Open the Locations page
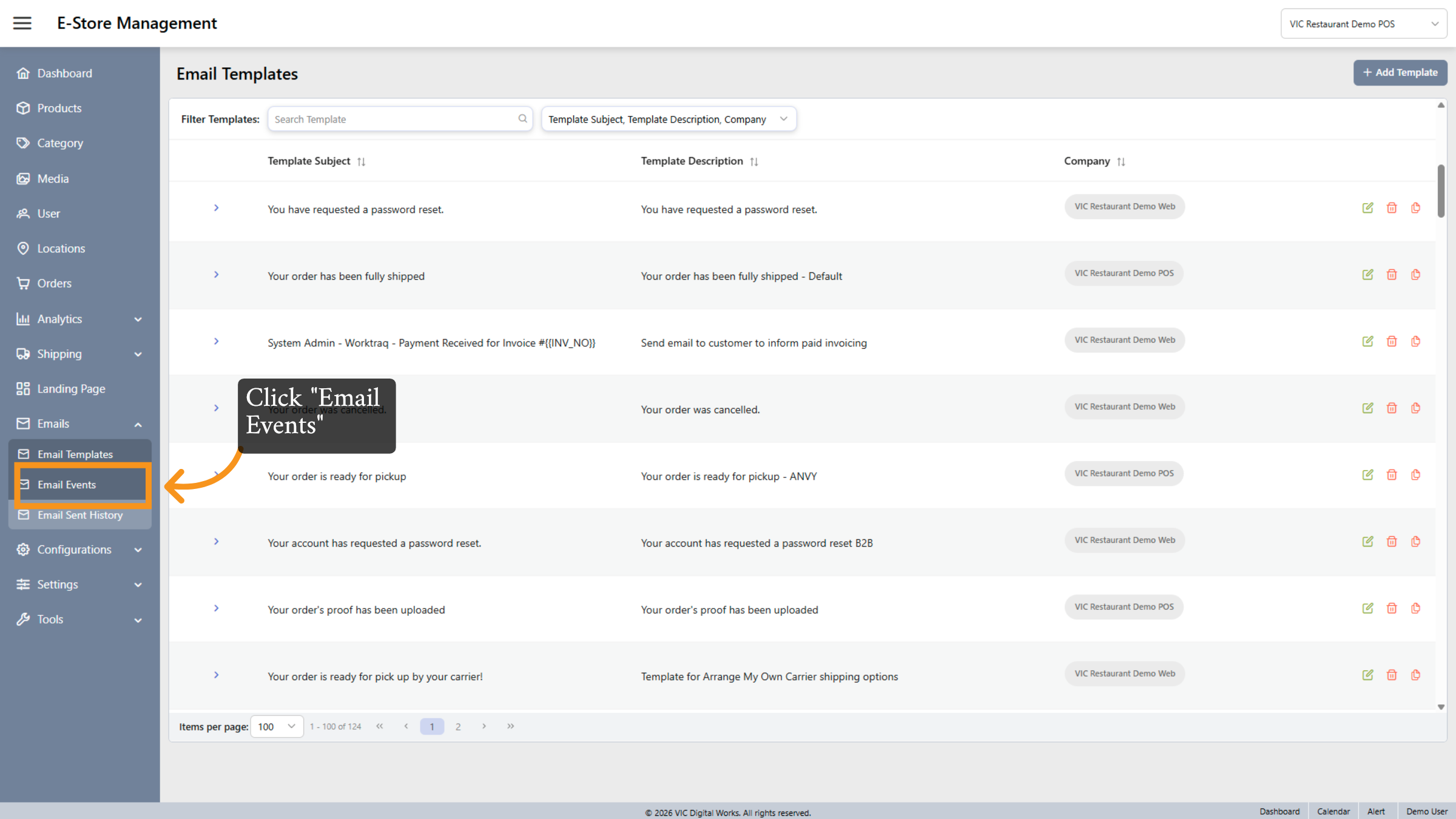 pos(61,248)
